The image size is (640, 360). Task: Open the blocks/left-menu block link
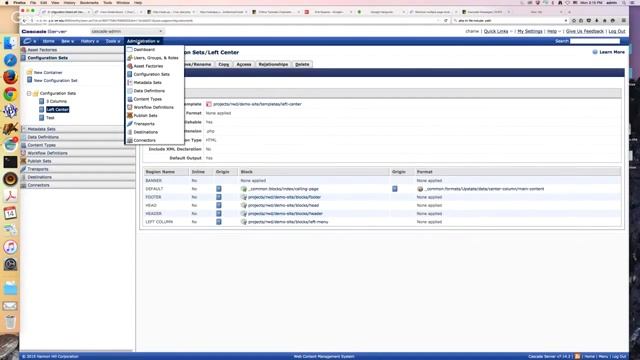pyautogui.click(x=288, y=222)
